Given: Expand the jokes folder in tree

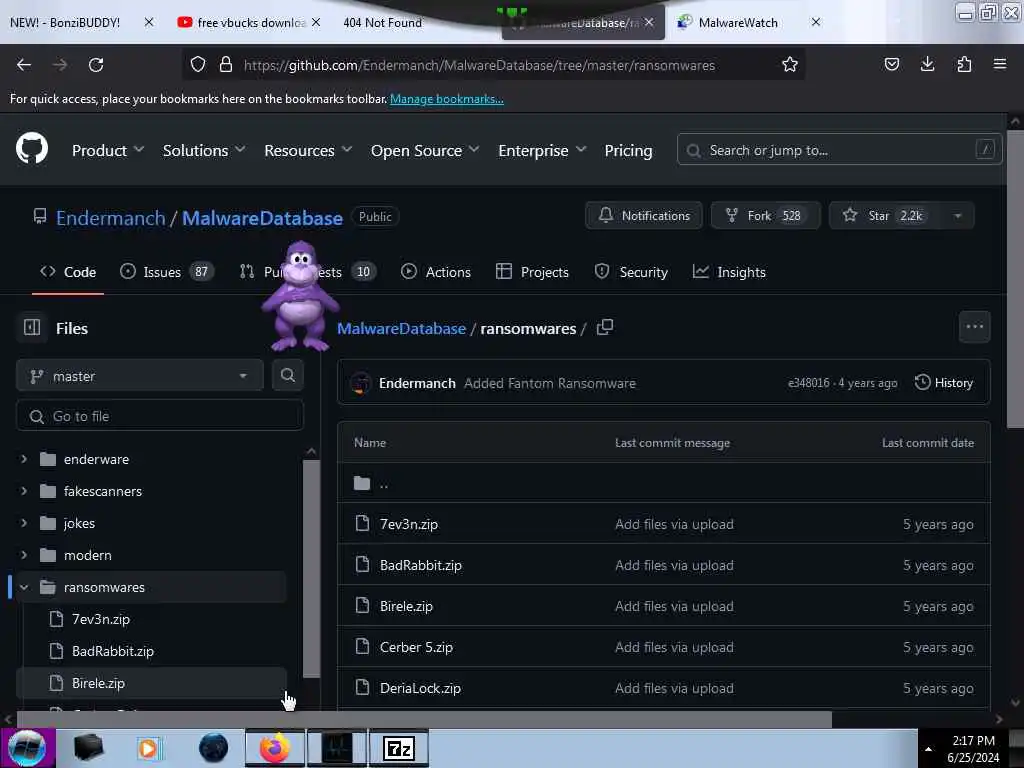Looking at the screenshot, I should [x=24, y=523].
